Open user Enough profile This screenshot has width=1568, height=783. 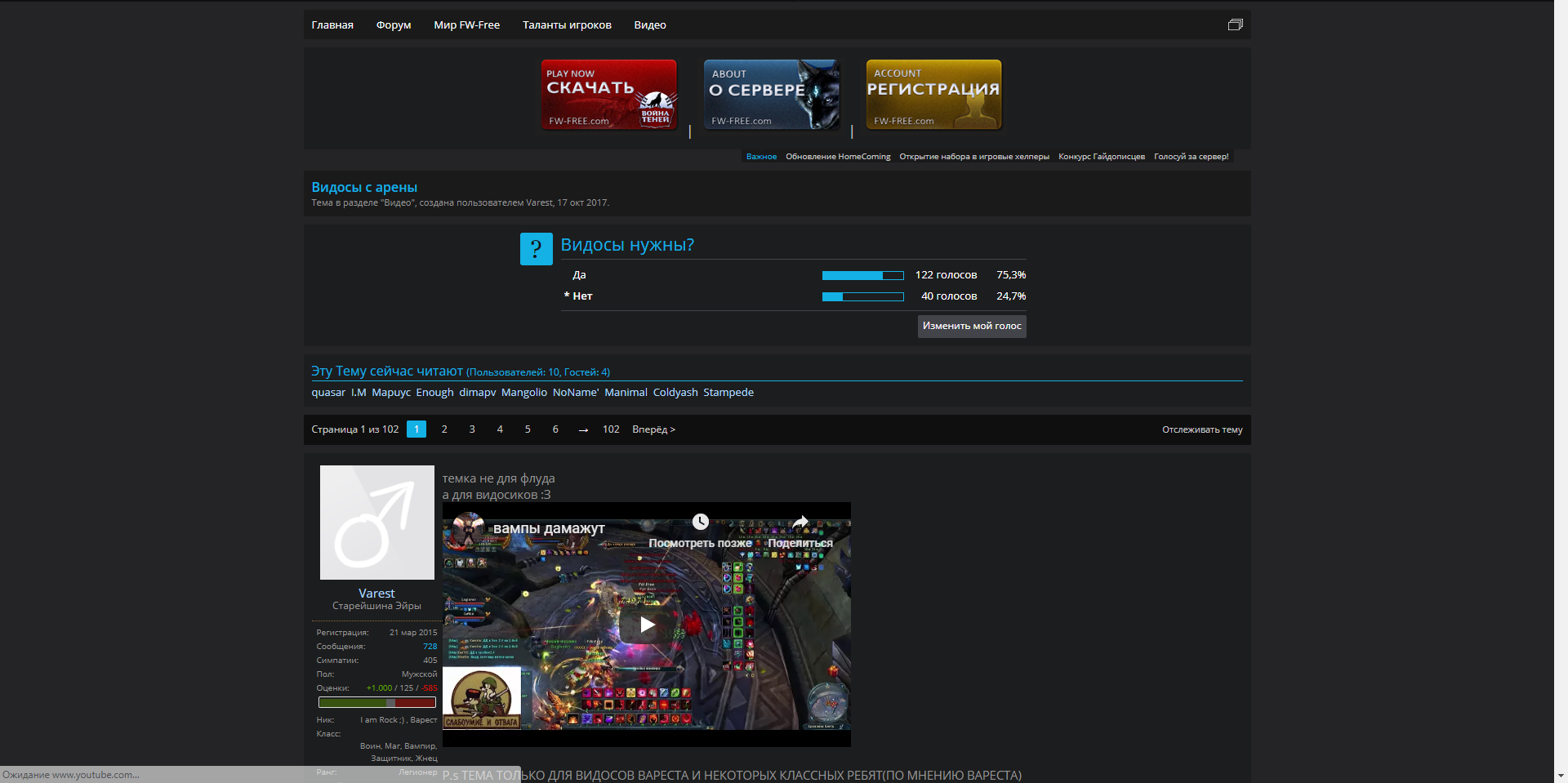click(434, 393)
